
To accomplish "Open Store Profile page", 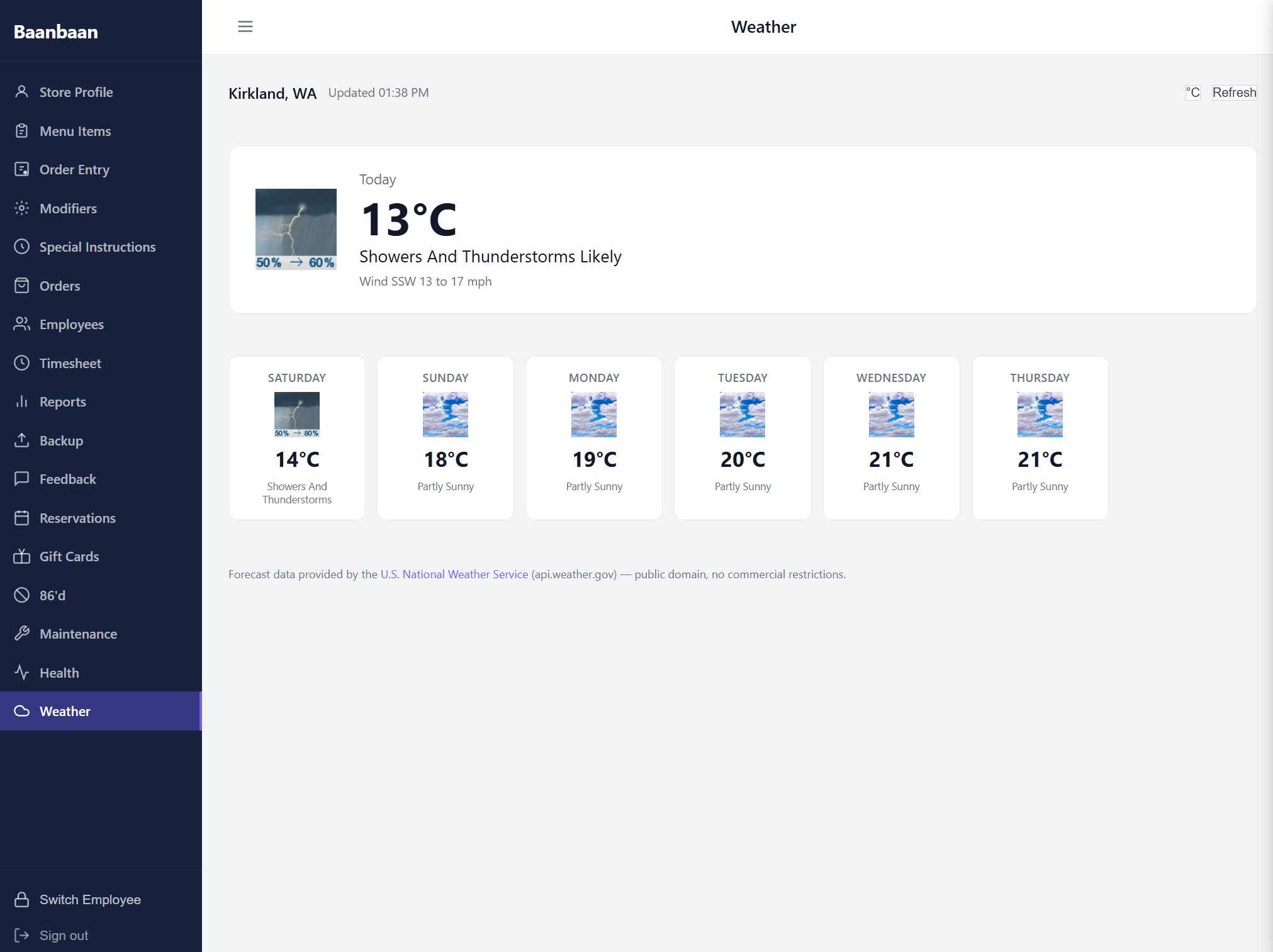I will tap(101, 92).
